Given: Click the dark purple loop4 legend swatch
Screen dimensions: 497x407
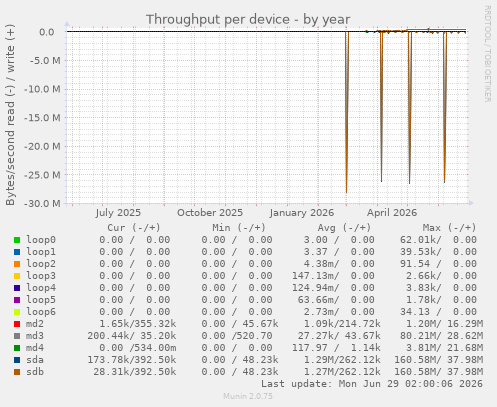Looking at the screenshot, I should [17, 288].
